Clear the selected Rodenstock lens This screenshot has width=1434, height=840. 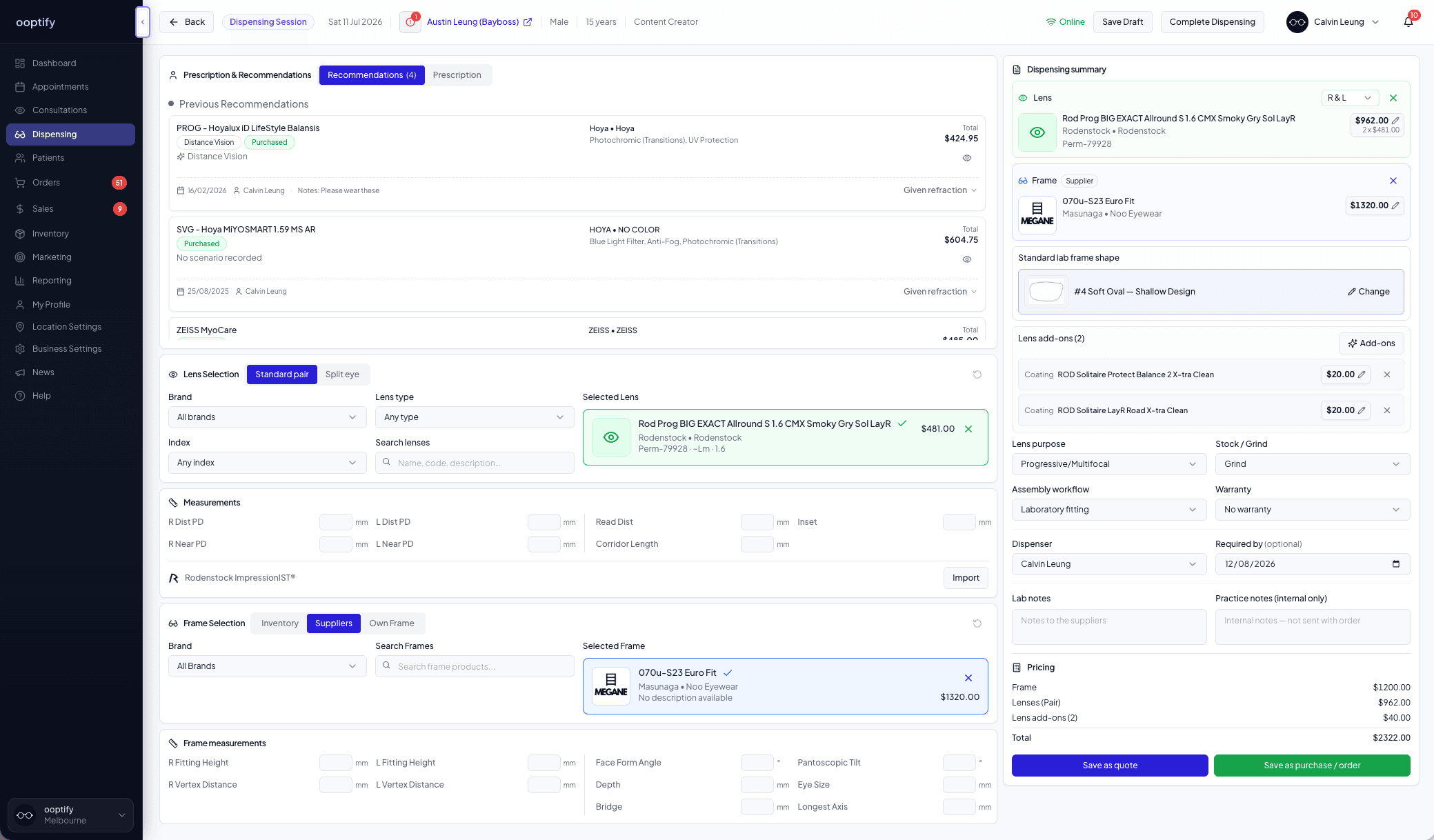pyautogui.click(x=968, y=429)
